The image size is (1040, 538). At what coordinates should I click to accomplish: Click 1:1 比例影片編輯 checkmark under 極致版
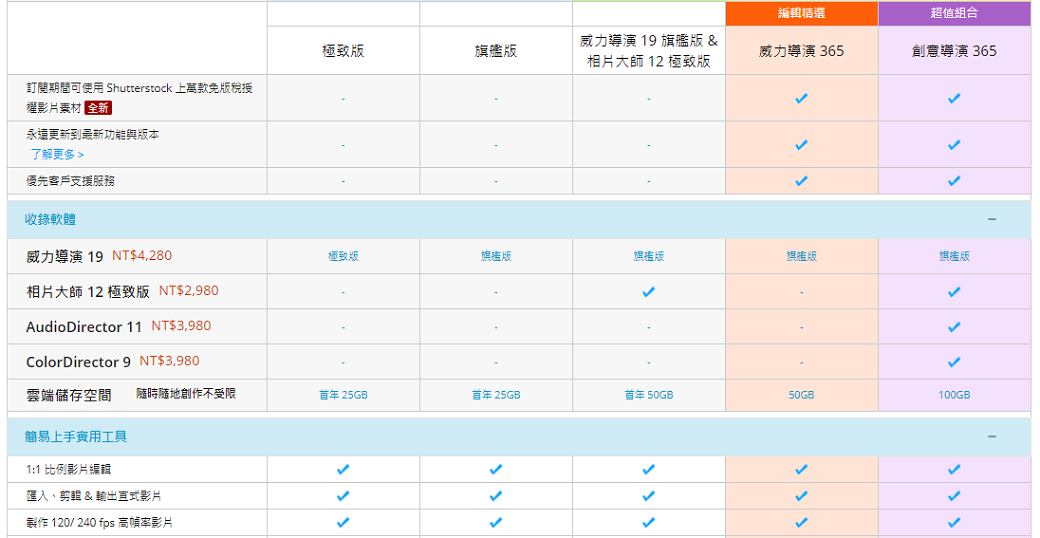[x=343, y=470]
